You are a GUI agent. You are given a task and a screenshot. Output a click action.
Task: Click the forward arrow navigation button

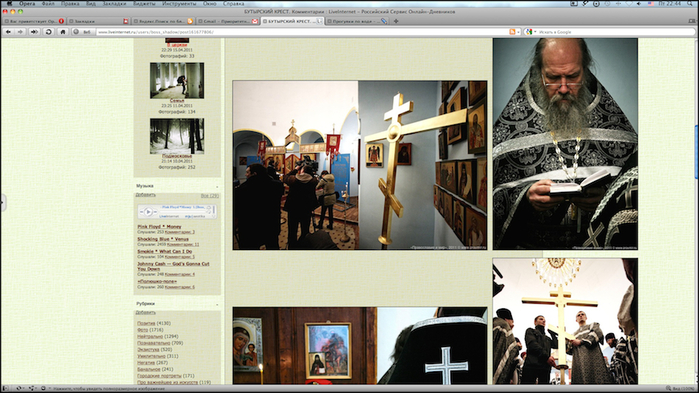point(20,32)
